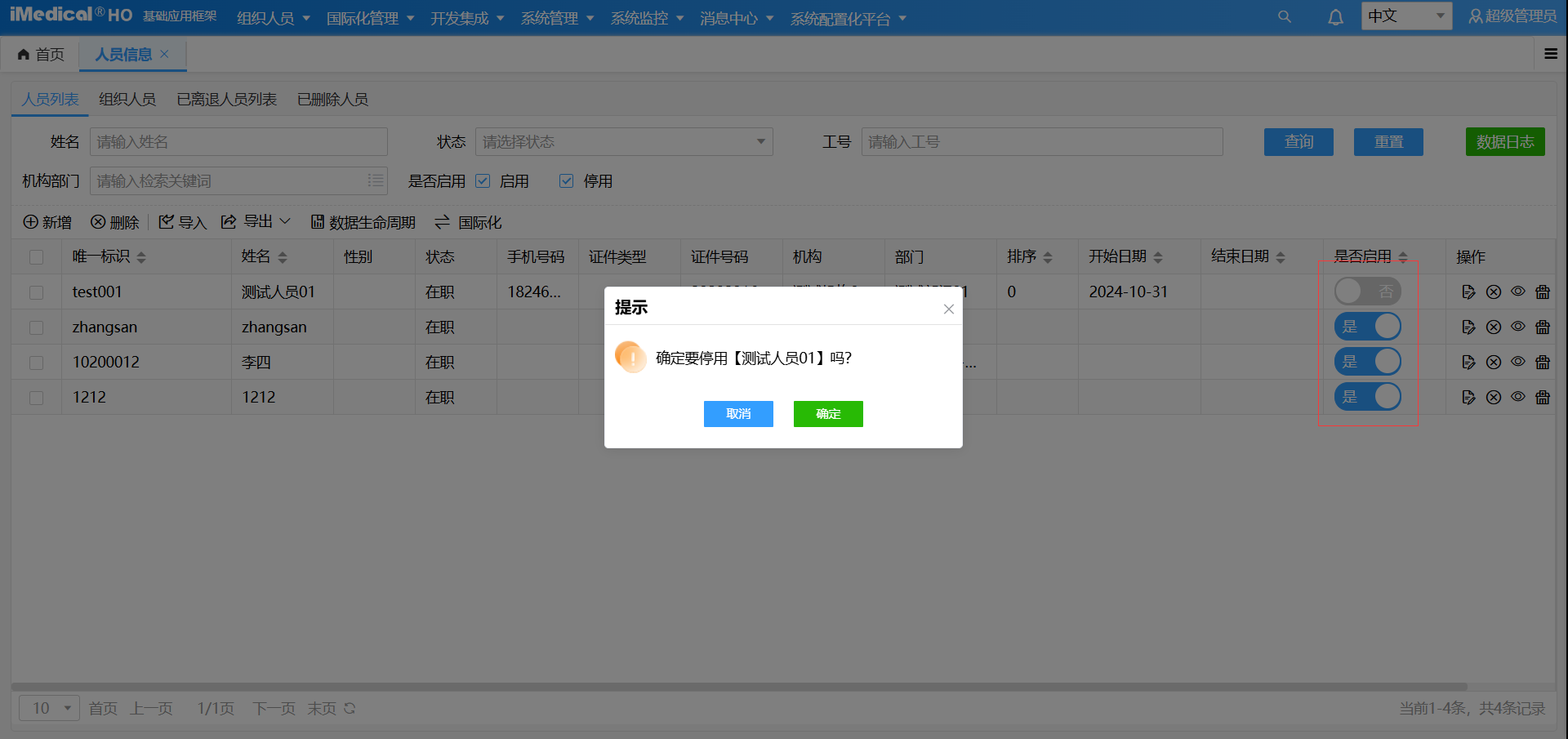Click the 姓名 input field
The height and width of the screenshot is (739, 1568).
pos(238,142)
